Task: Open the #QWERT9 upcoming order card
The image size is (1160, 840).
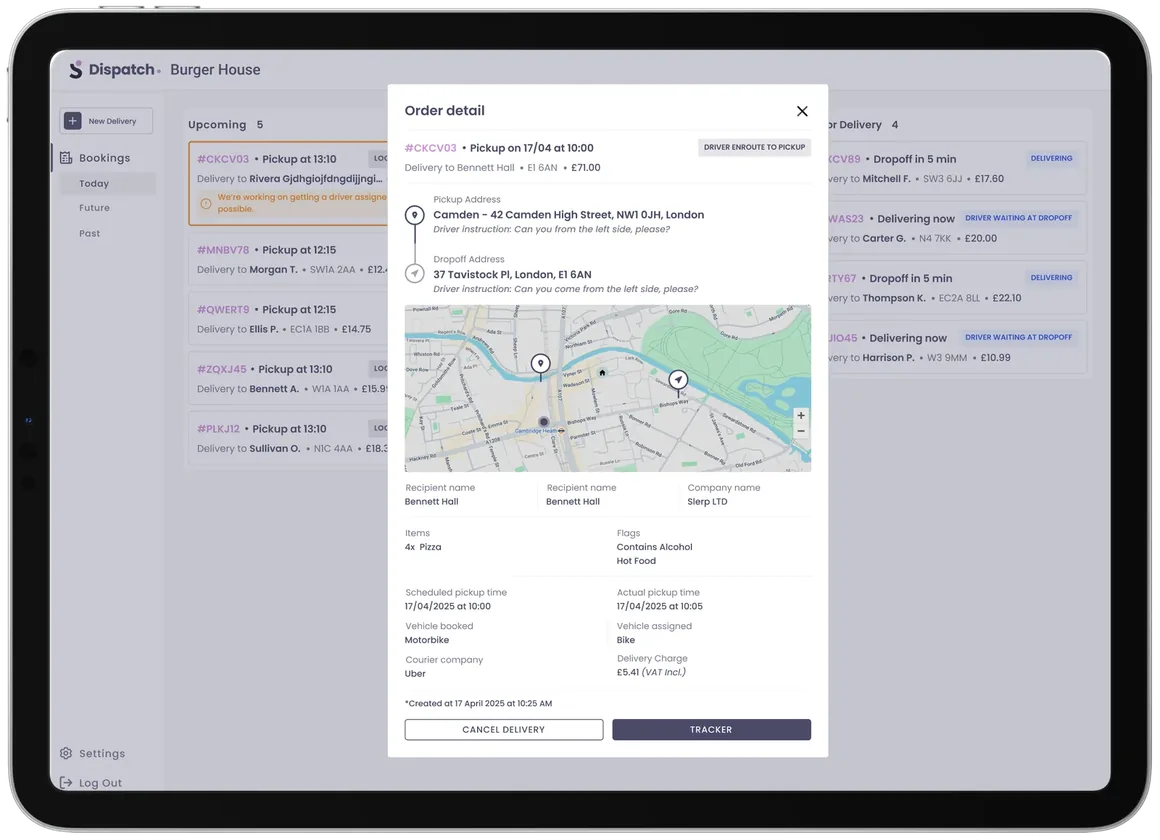Action: 289,319
